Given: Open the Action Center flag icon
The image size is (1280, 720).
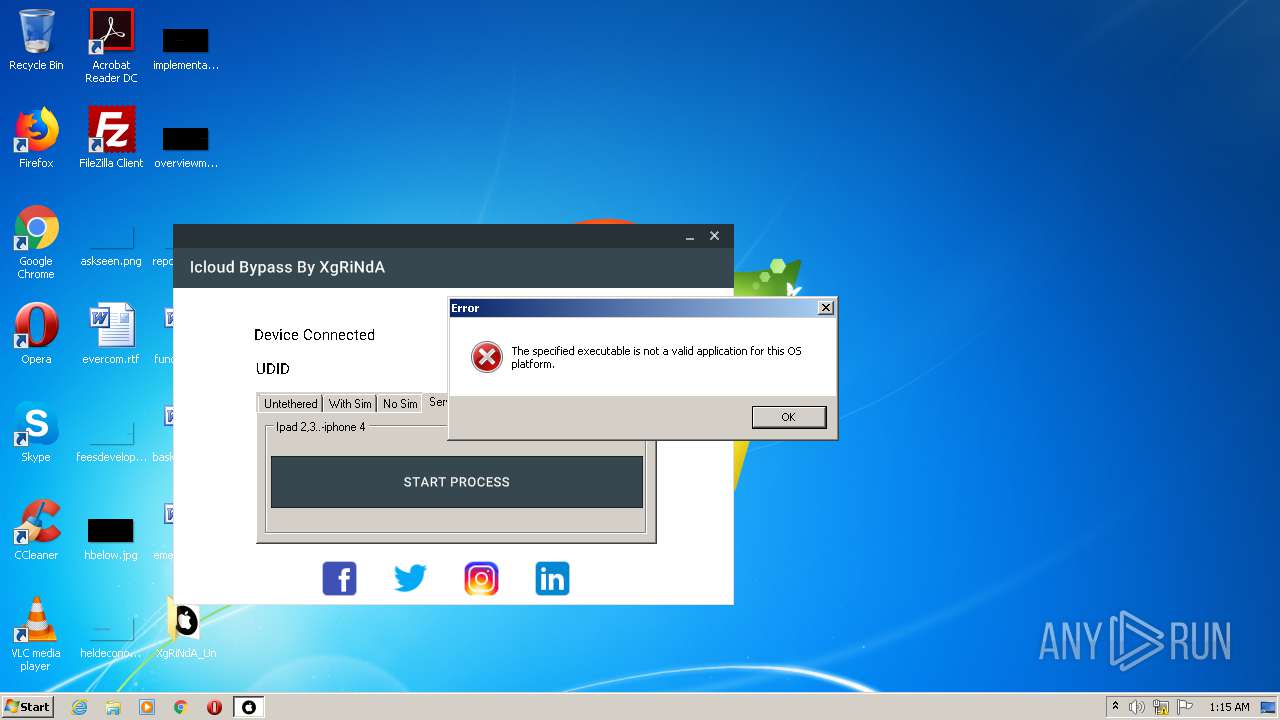Looking at the screenshot, I should point(1185,707).
